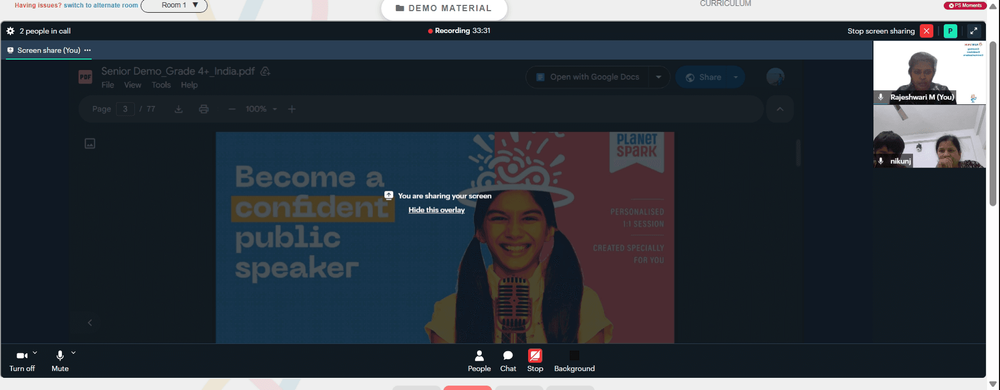Open the Room 1 dropdown
This screenshot has height=390, width=1000.
click(x=174, y=5)
